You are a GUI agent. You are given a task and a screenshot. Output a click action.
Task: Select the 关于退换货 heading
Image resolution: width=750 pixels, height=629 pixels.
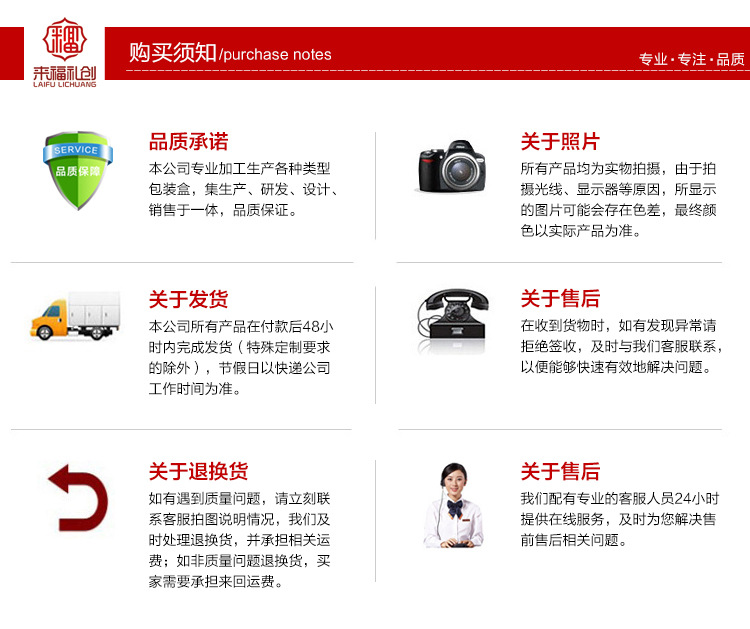click(x=199, y=471)
